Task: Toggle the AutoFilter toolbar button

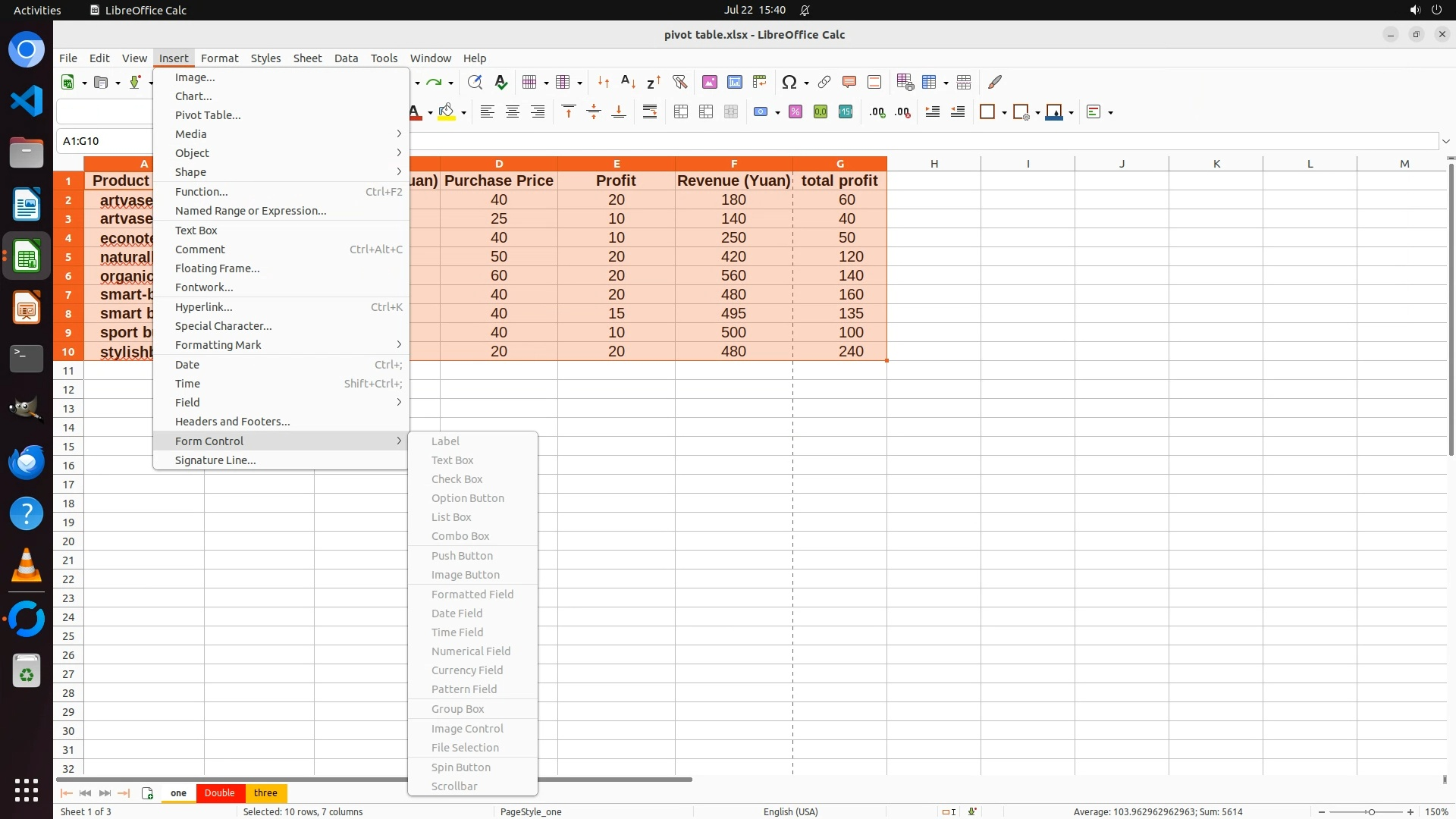Action: 679,82
